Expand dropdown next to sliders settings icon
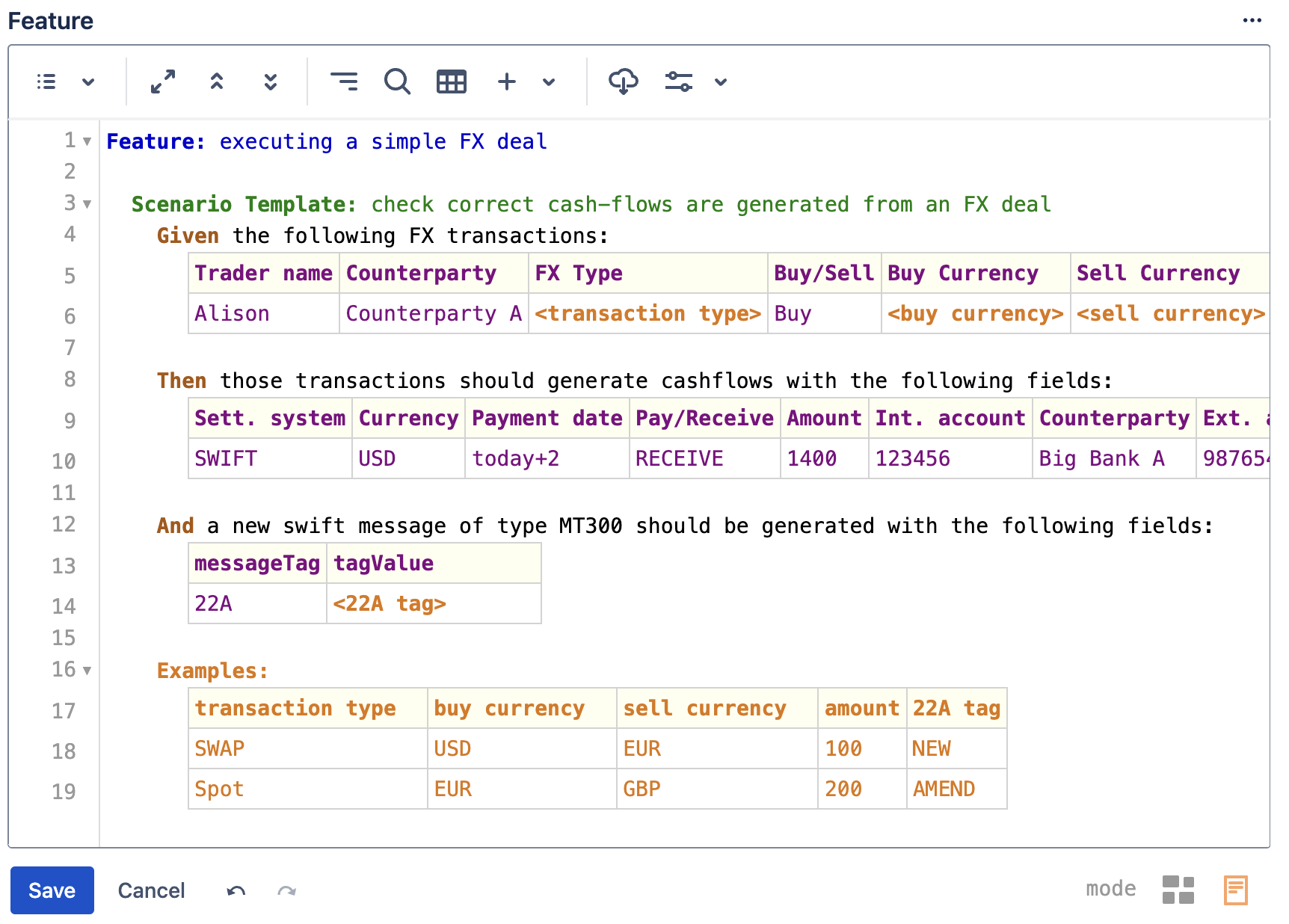1289x924 pixels. click(x=721, y=81)
